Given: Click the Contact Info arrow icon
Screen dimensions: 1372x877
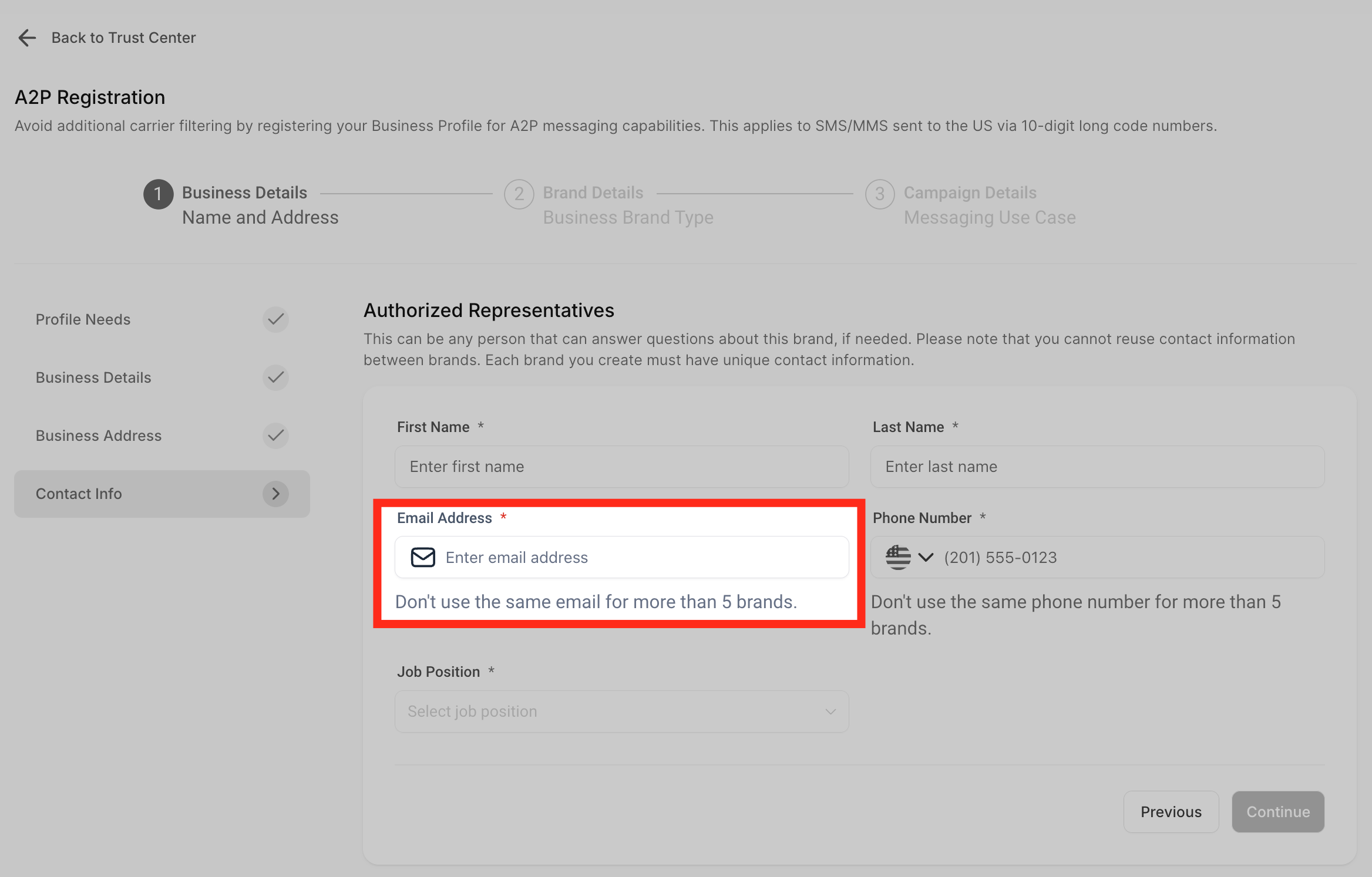Looking at the screenshot, I should point(275,494).
